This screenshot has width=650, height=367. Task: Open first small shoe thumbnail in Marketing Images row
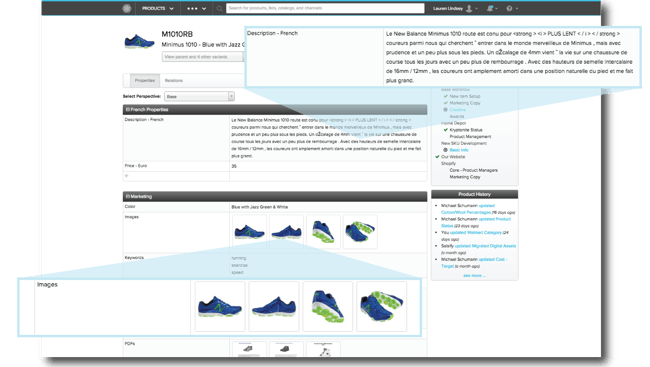[x=249, y=232]
